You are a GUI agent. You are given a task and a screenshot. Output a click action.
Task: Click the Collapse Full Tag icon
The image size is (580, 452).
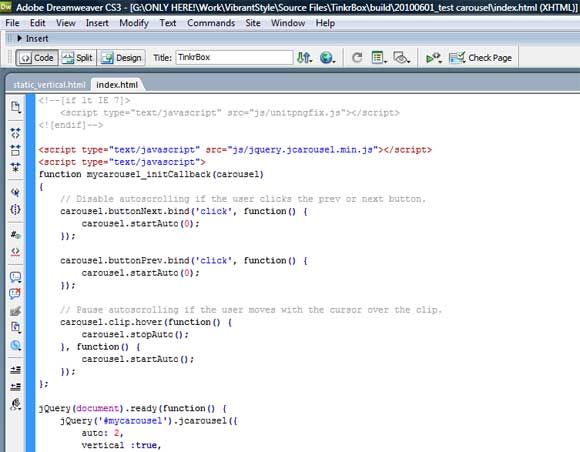pos(15,133)
